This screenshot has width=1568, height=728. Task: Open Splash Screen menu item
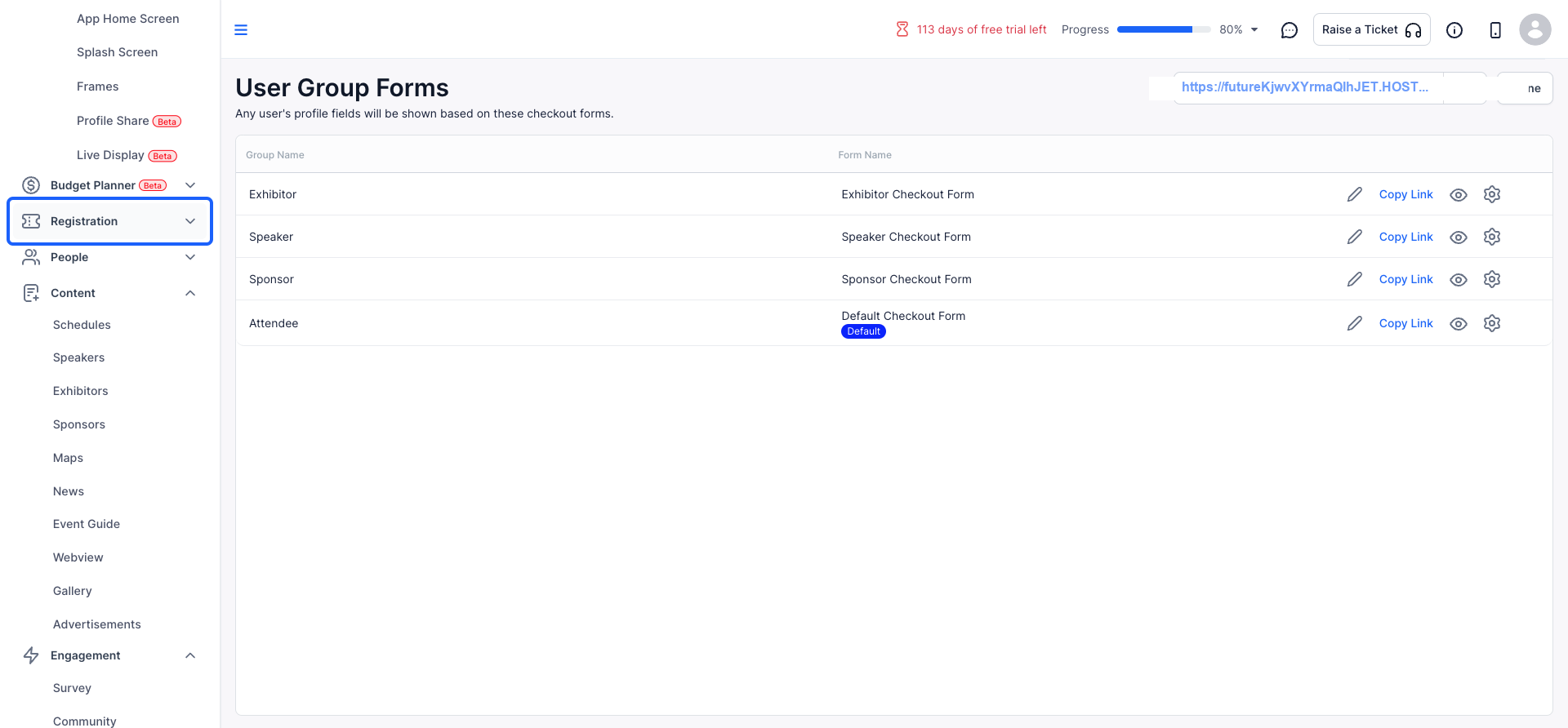coord(118,52)
